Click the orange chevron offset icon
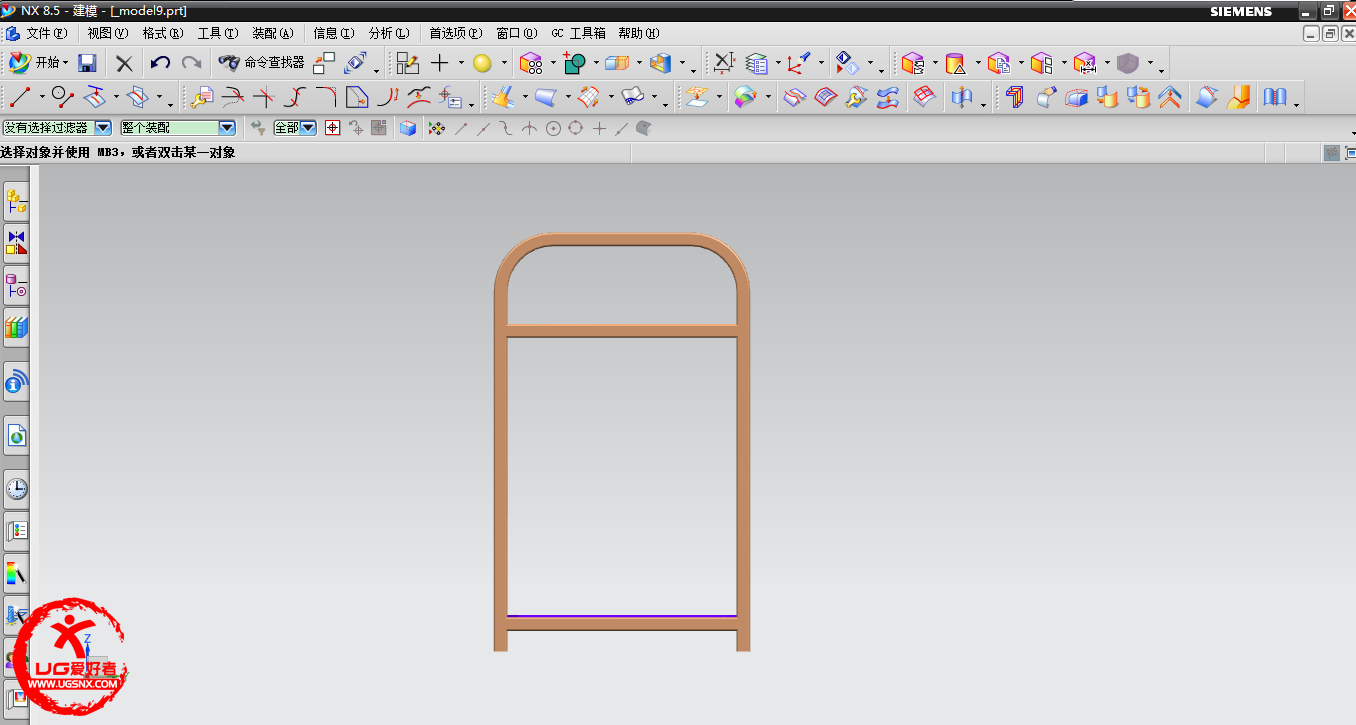Screen dimensions: 1356x725 tap(1170, 97)
